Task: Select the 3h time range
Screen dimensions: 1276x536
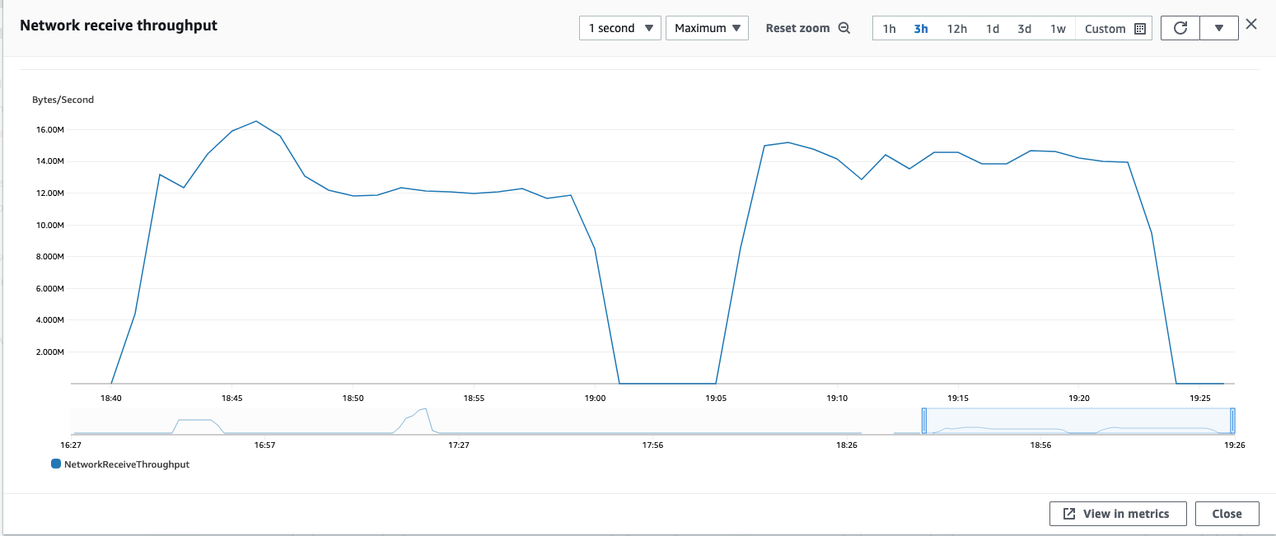Action: pos(921,29)
